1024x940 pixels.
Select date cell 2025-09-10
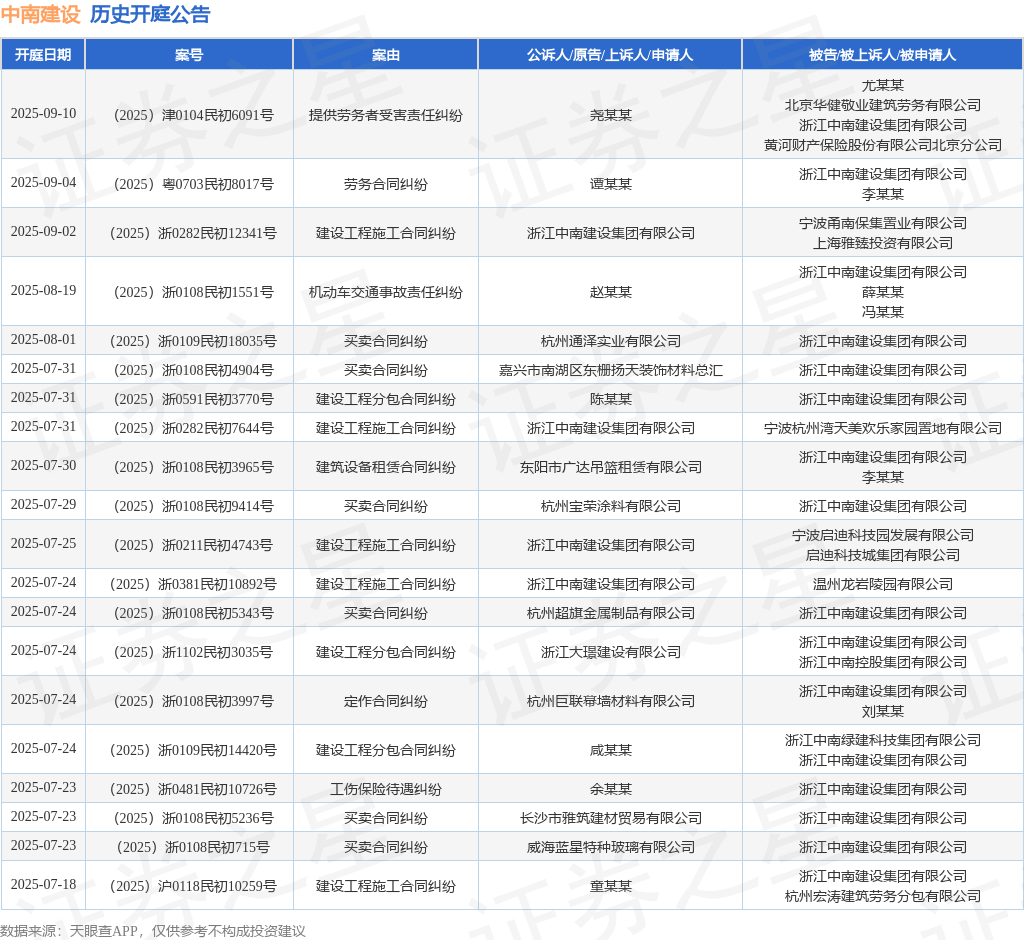point(43,114)
